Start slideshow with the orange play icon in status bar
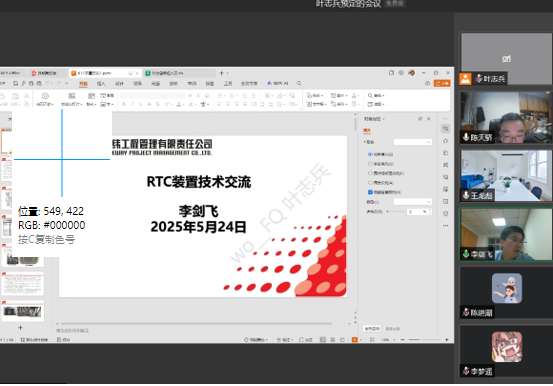The width and height of the screenshot is (553, 386). [x=354, y=339]
